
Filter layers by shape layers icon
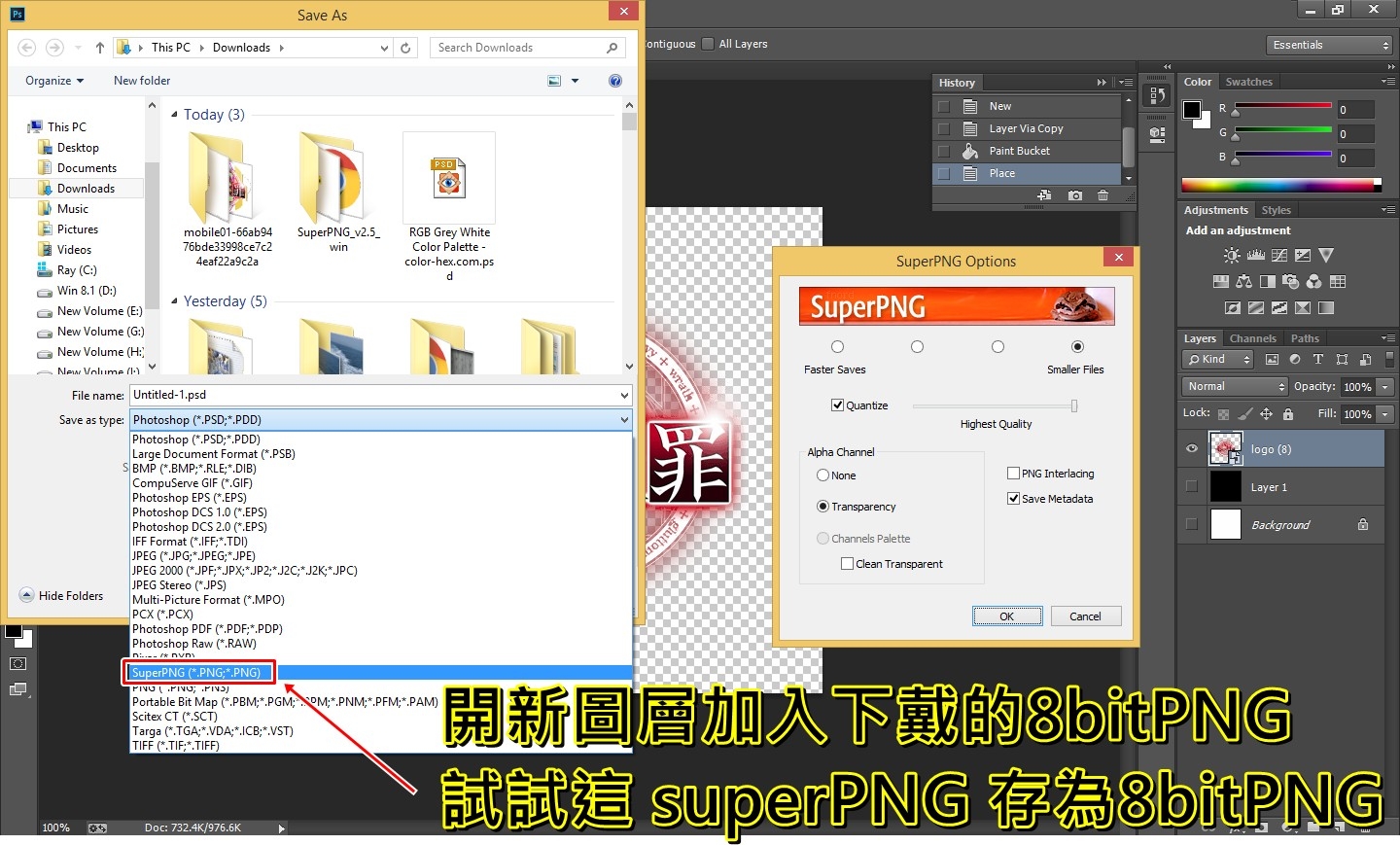point(1342,360)
